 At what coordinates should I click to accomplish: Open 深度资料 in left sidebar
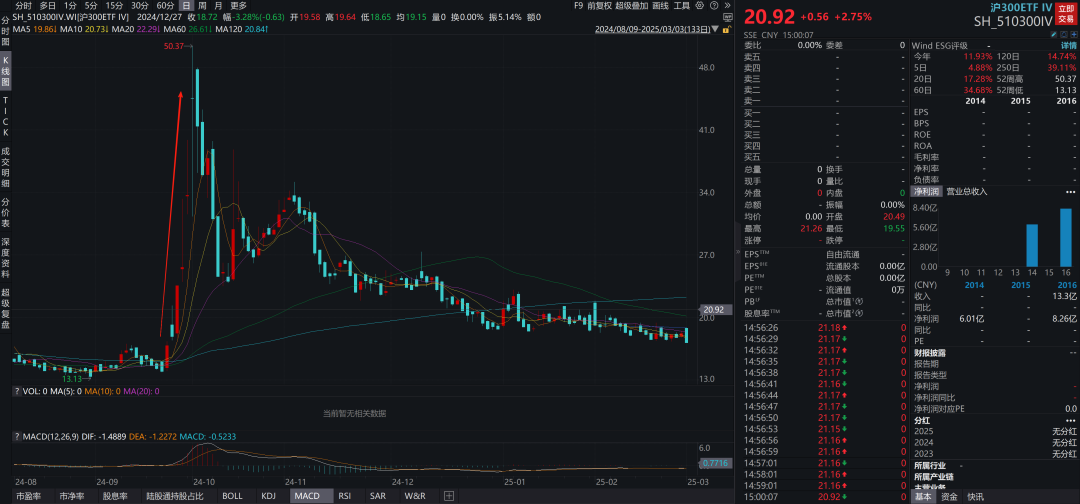click(x=5, y=255)
